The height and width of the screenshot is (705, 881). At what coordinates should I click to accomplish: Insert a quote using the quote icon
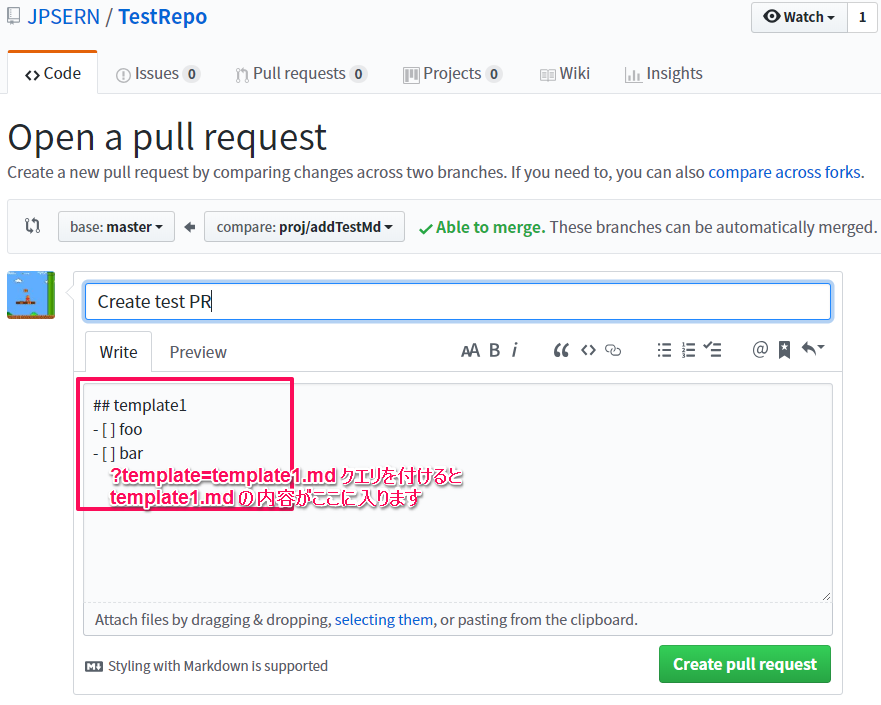(x=561, y=351)
